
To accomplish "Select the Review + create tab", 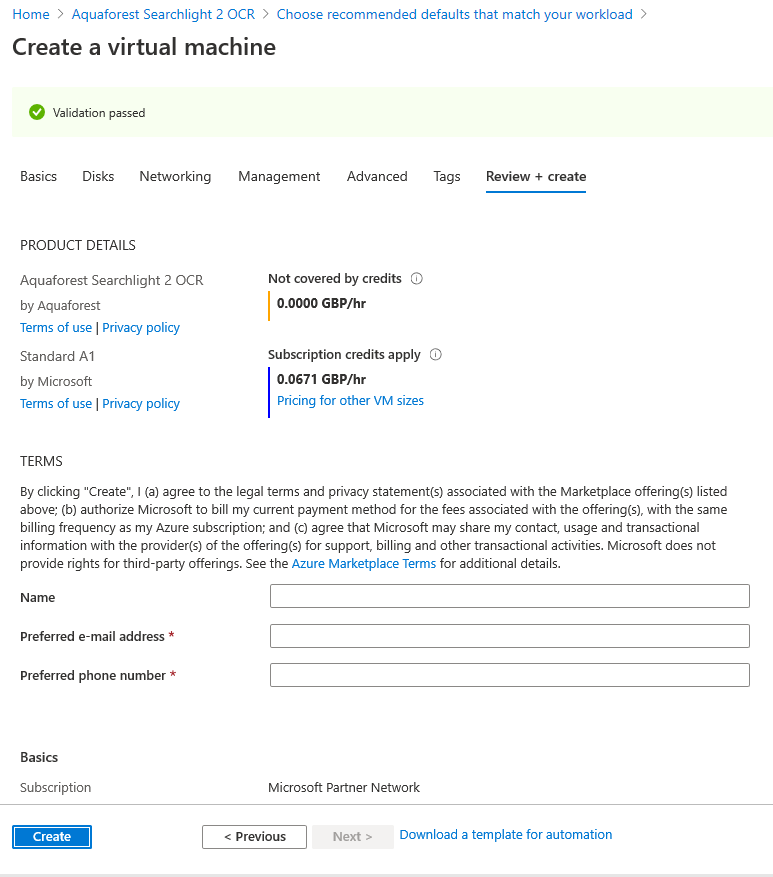I will coord(536,176).
